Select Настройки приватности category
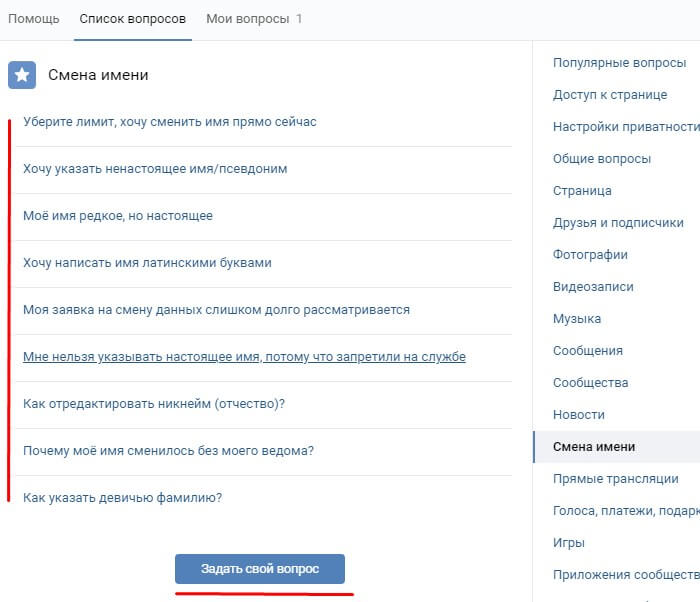 coord(626,127)
